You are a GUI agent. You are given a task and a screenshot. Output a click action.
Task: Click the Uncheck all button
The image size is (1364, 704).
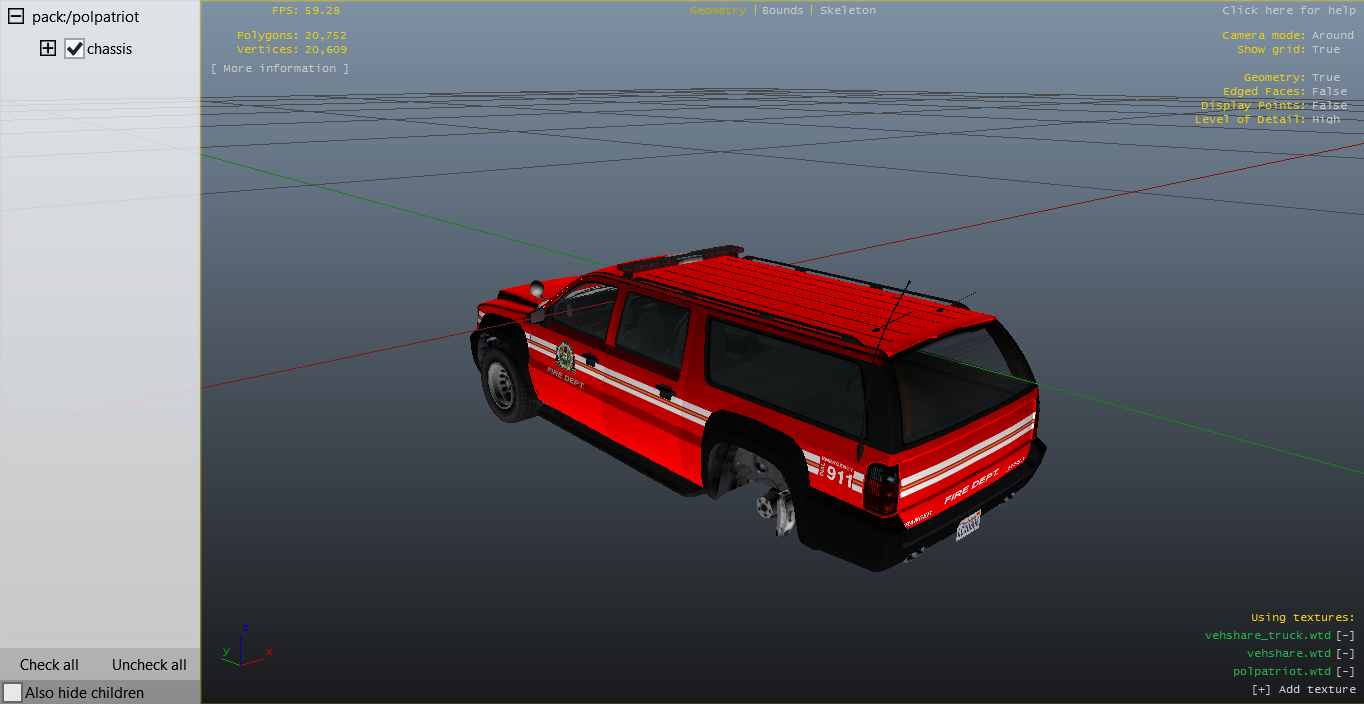[149, 665]
